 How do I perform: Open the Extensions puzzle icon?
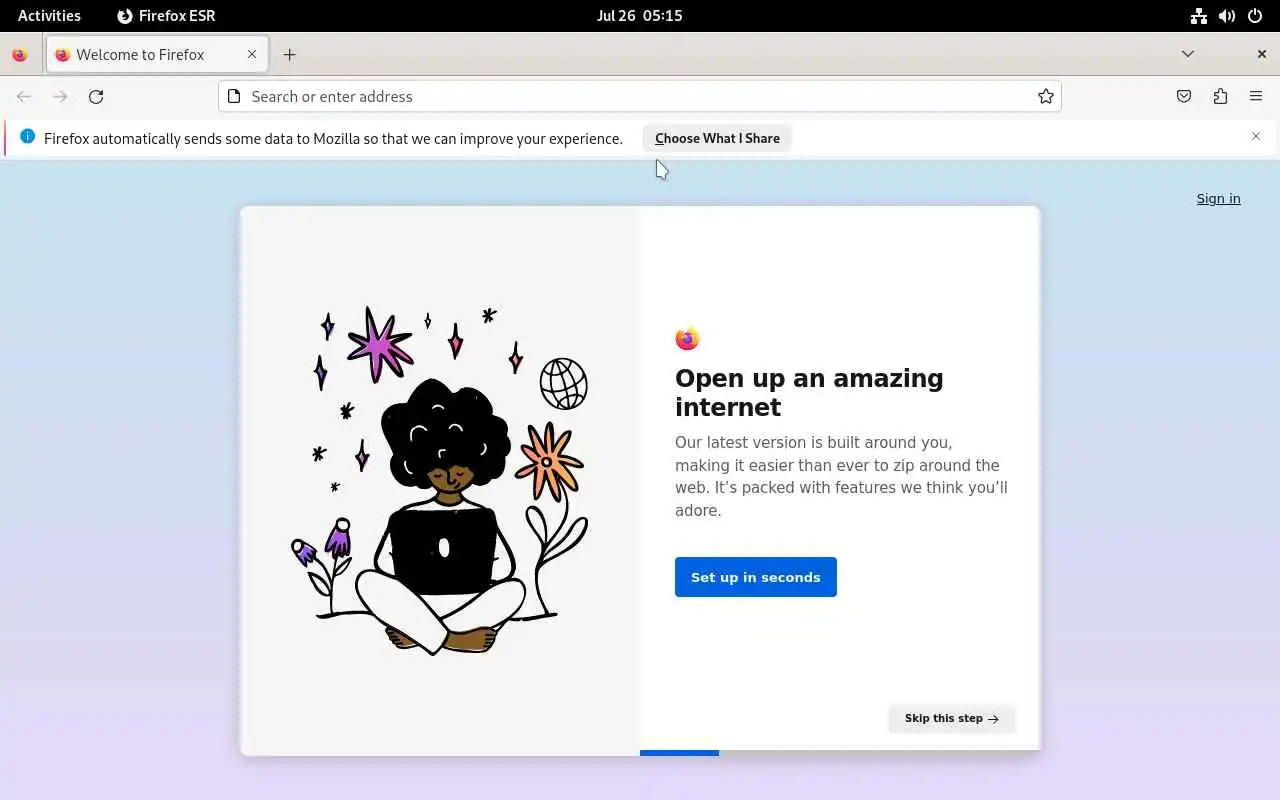(x=1220, y=97)
